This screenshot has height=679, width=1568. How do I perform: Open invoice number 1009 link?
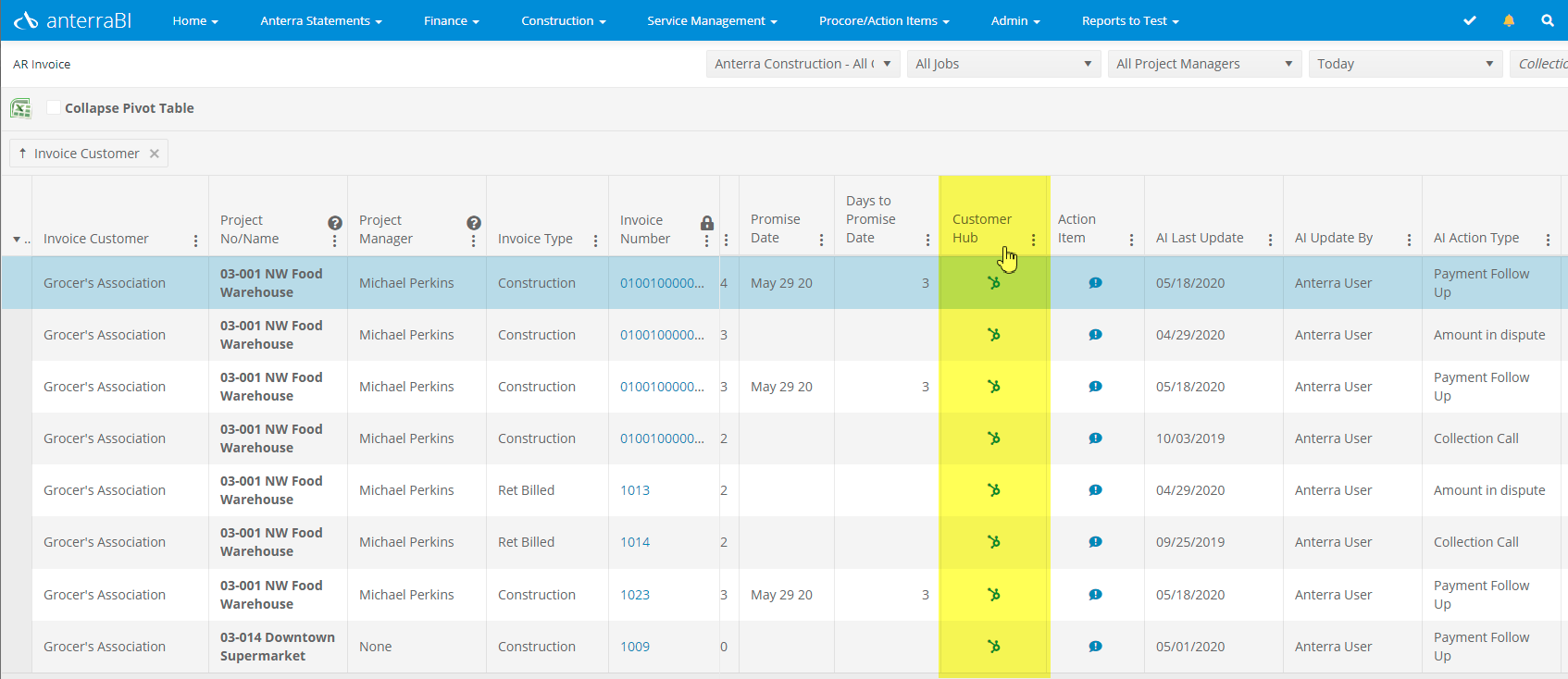click(635, 647)
